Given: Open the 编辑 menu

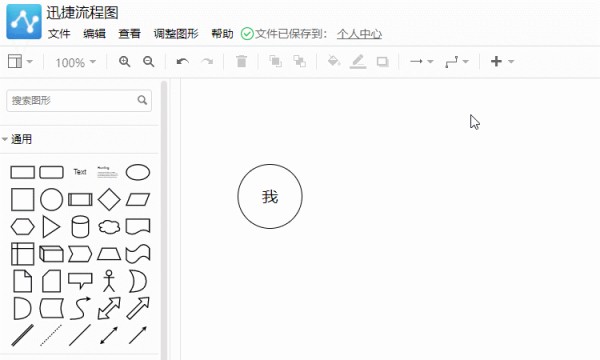Looking at the screenshot, I should coord(94,34).
